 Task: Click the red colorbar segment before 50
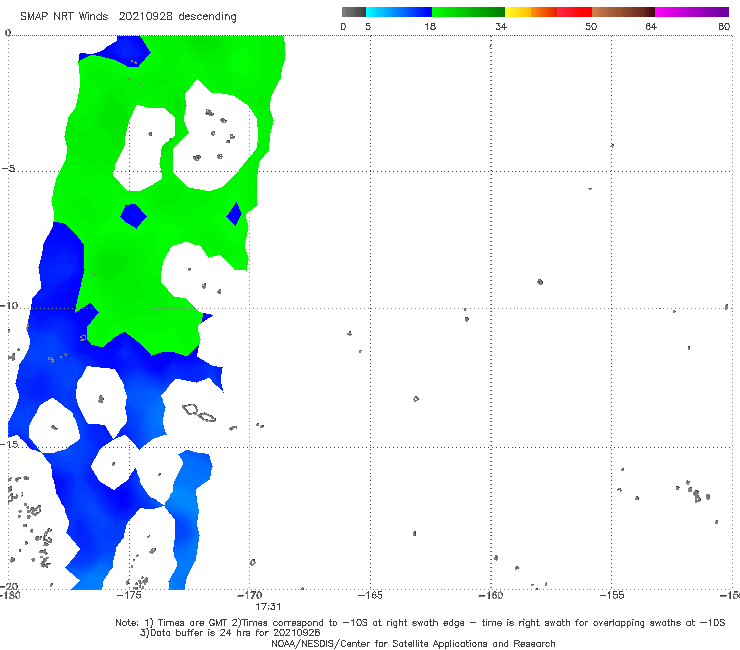(x=574, y=12)
